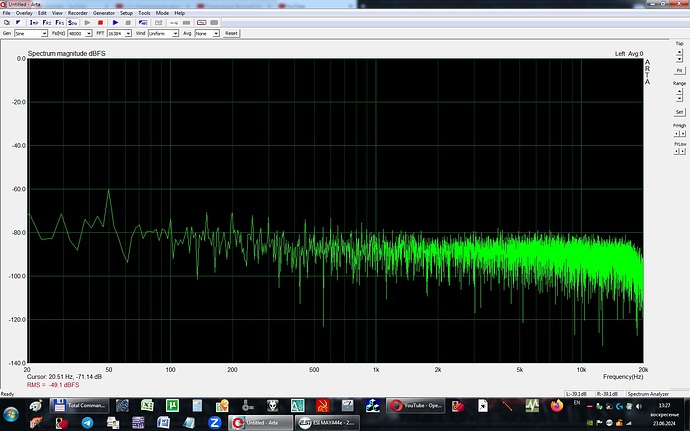Switch to YouTube Opera taskbar button
The width and height of the screenshot is (690, 431).
click(x=416, y=405)
